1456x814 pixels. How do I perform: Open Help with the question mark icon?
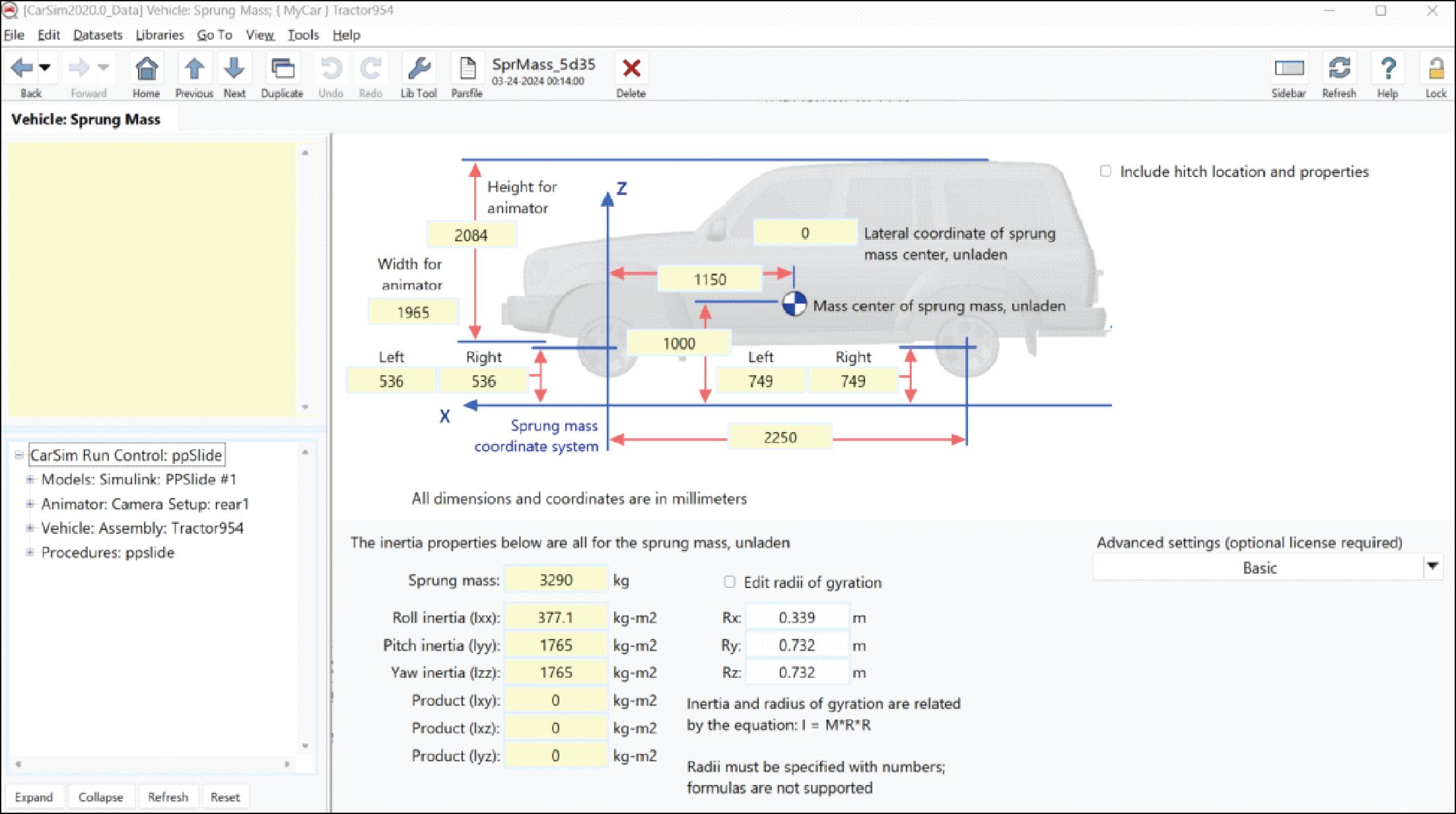tap(1388, 68)
